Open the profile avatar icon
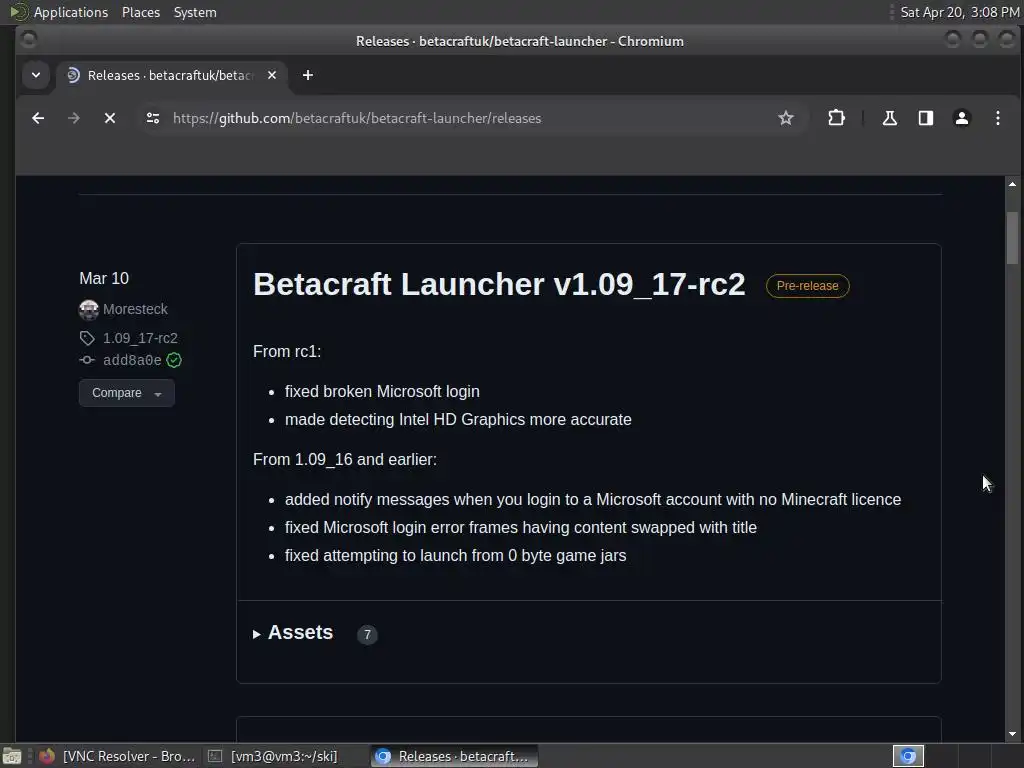 [961, 118]
